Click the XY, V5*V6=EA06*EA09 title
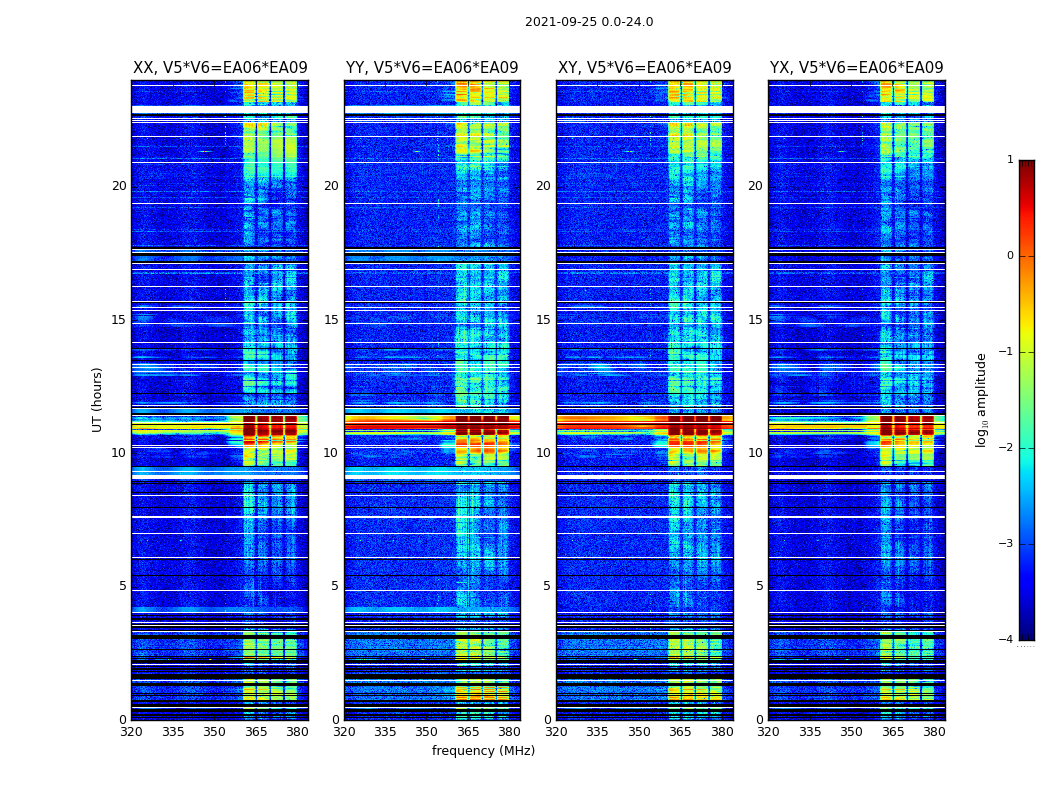The height and width of the screenshot is (800, 1050). click(644, 68)
